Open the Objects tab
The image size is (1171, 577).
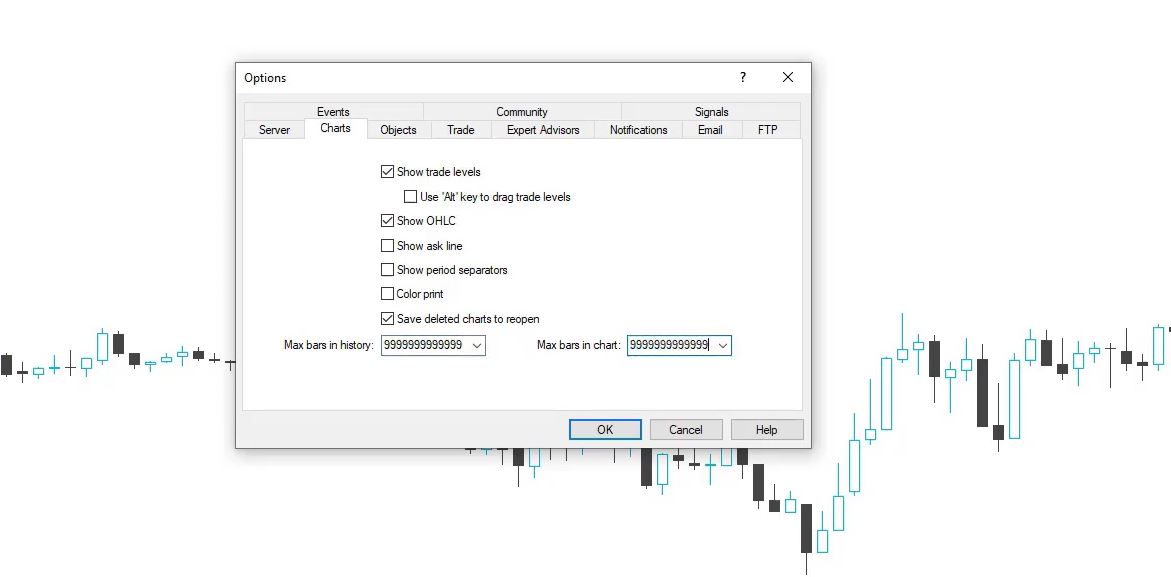398,129
